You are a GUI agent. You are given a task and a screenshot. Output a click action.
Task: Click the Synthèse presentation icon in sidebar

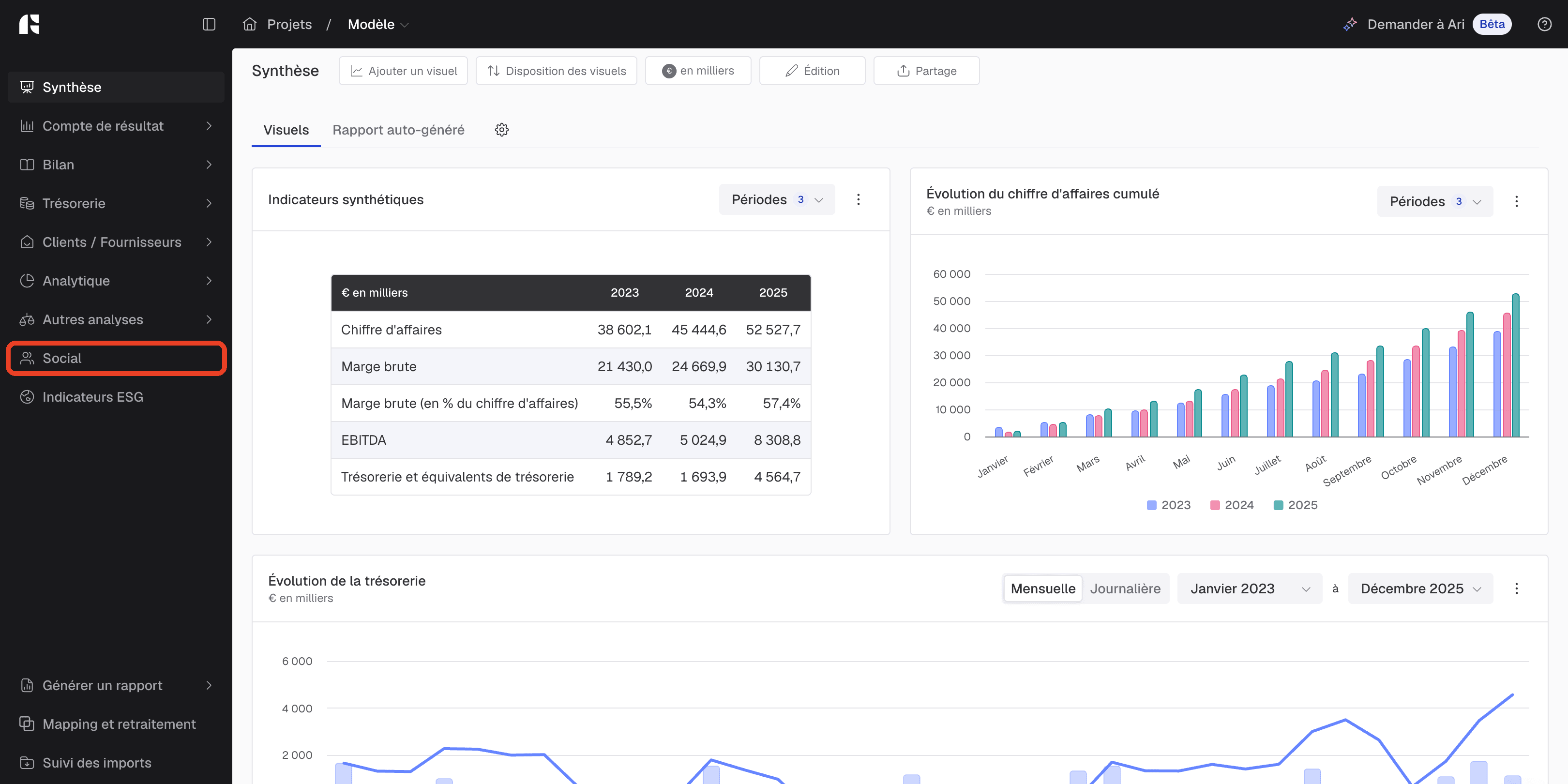click(x=27, y=87)
